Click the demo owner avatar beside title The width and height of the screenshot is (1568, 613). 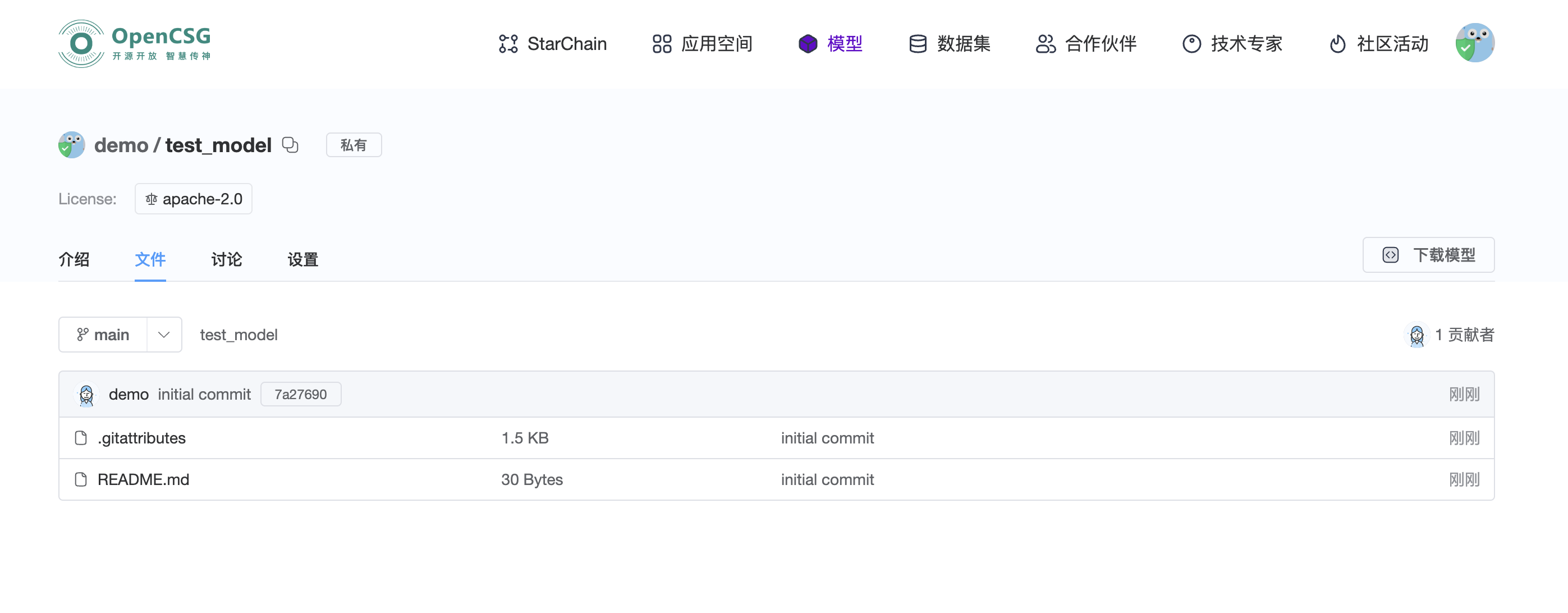pos(72,145)
